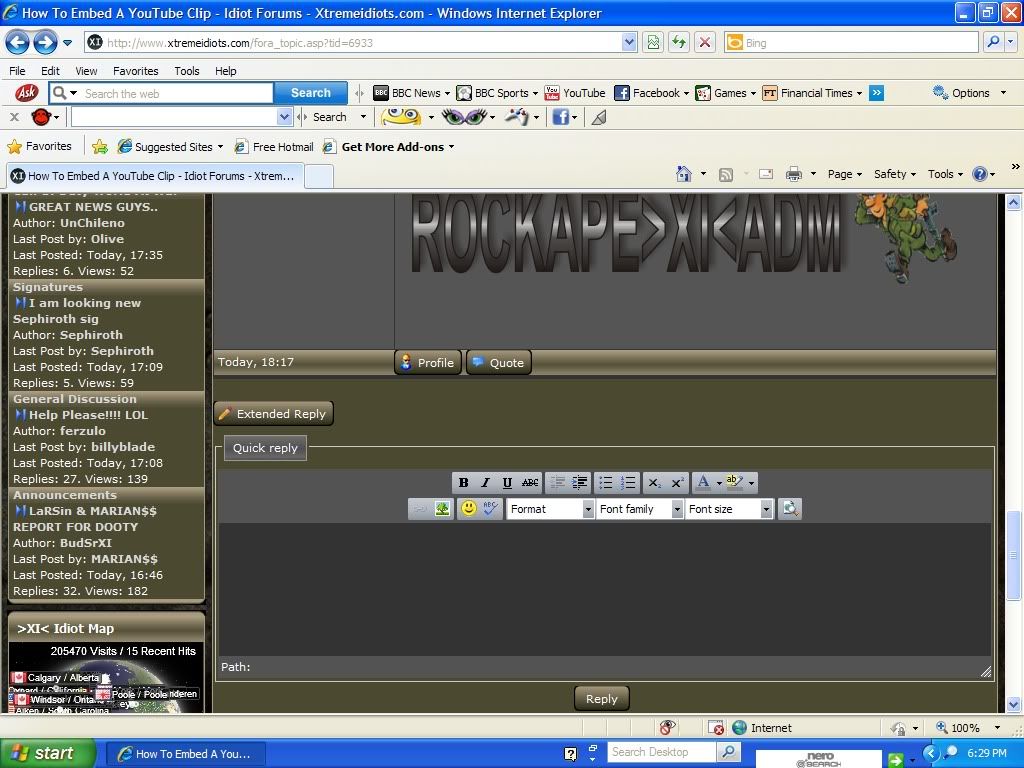1024x768 pixels.
Task: Open the Tools menu in menu bar
Action: coord(187,71)
